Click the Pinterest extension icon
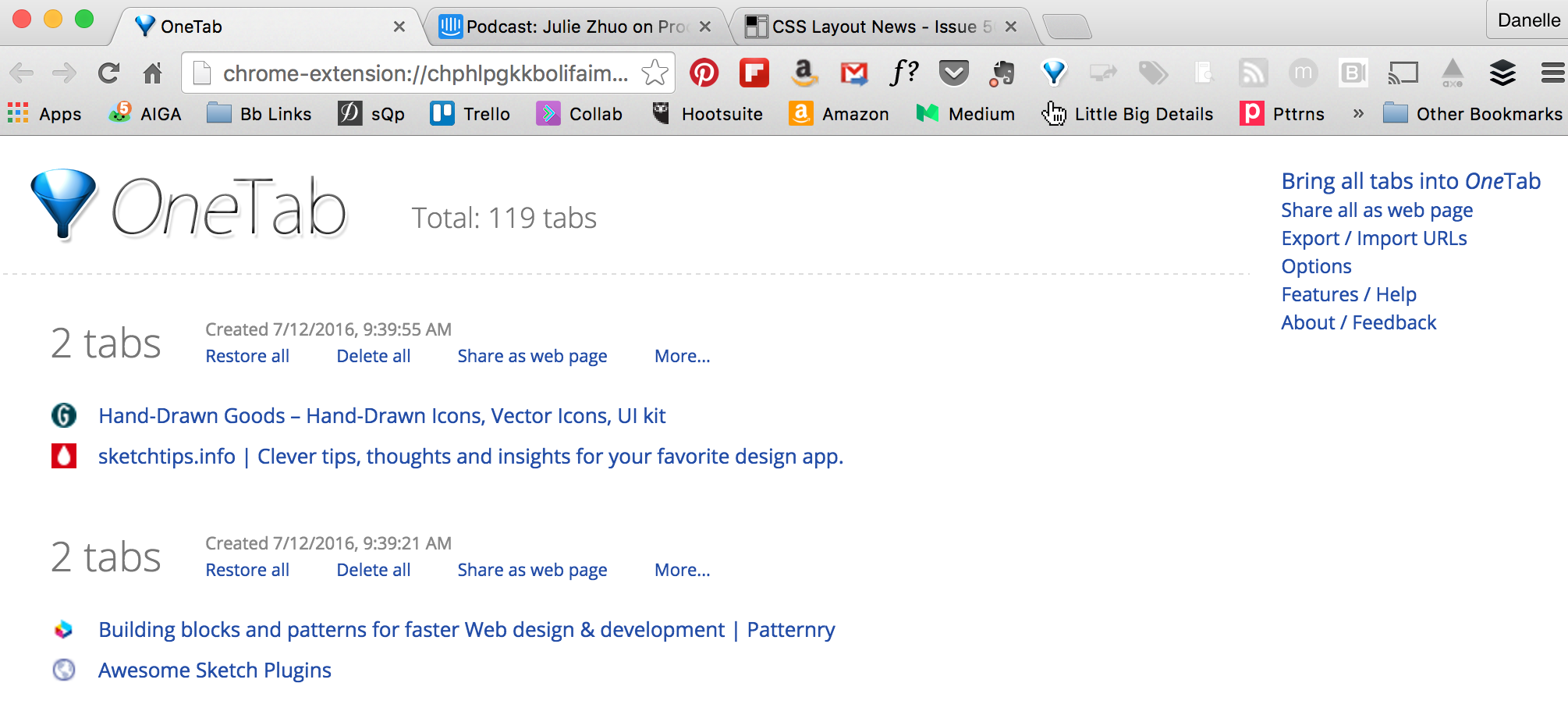 (704, 73)
